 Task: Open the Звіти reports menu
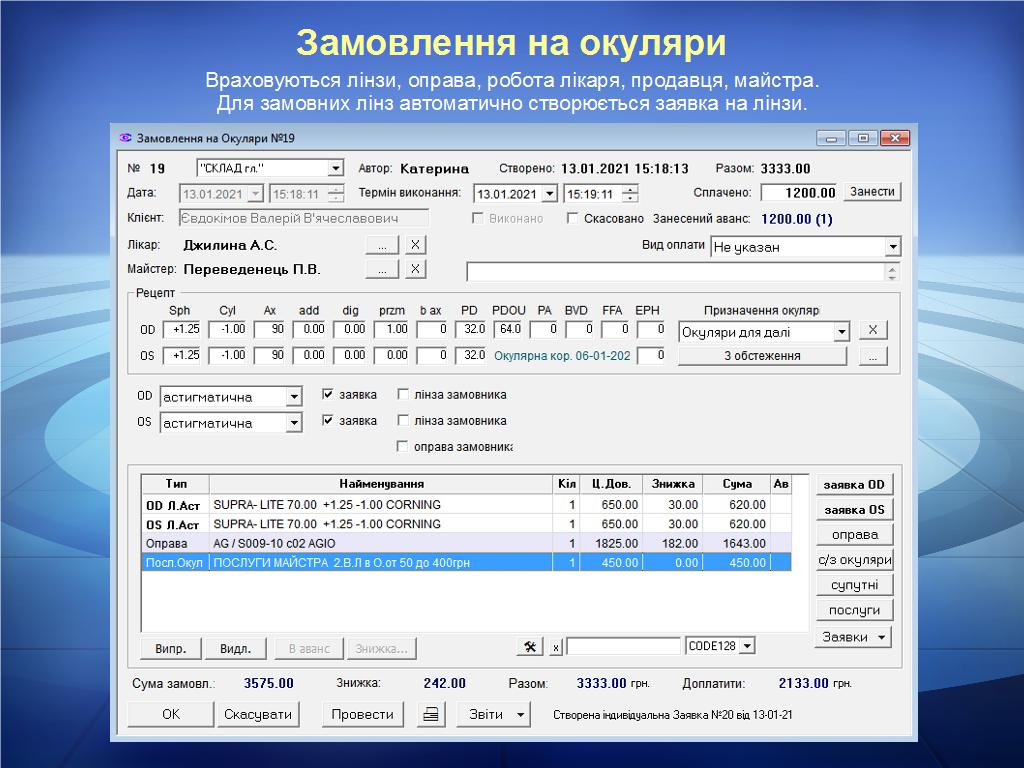[493, 715]
